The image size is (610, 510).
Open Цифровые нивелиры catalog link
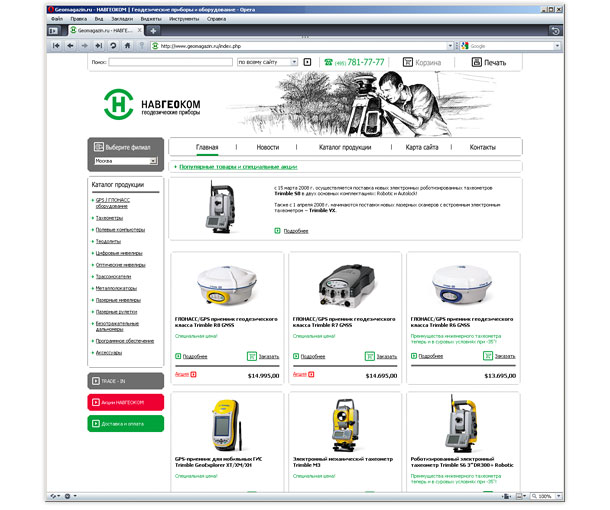point(119,253)
